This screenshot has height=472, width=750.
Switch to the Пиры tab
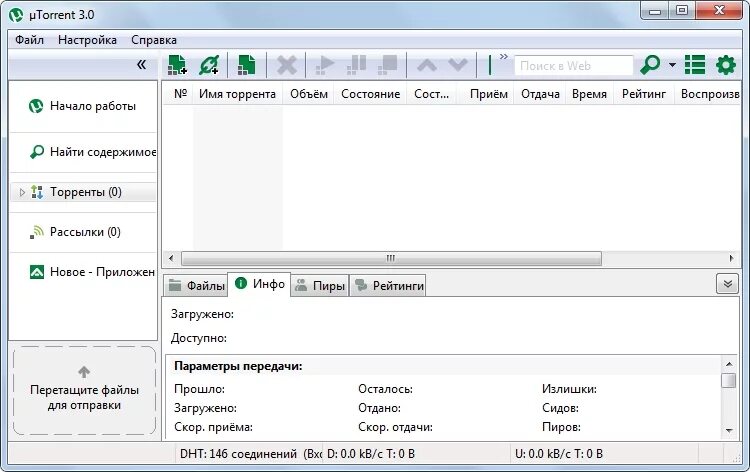point(320,286)
